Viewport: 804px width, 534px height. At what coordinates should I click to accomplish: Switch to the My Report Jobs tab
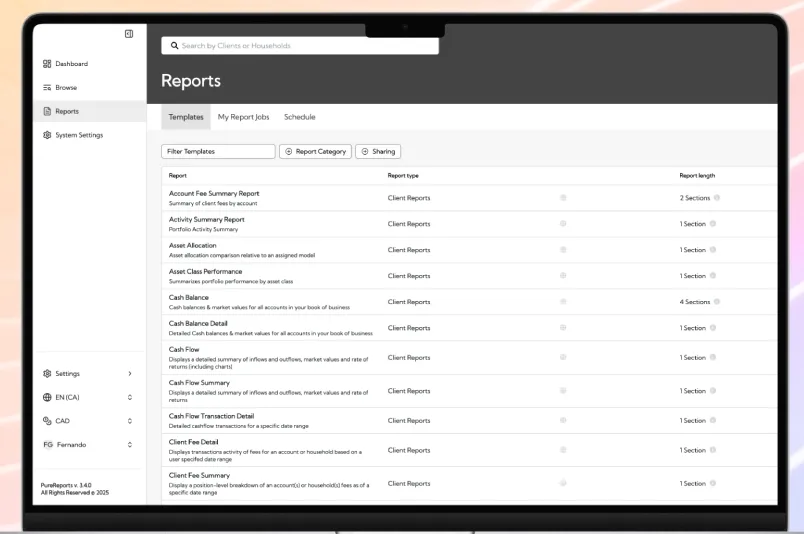tap(243, 117)
